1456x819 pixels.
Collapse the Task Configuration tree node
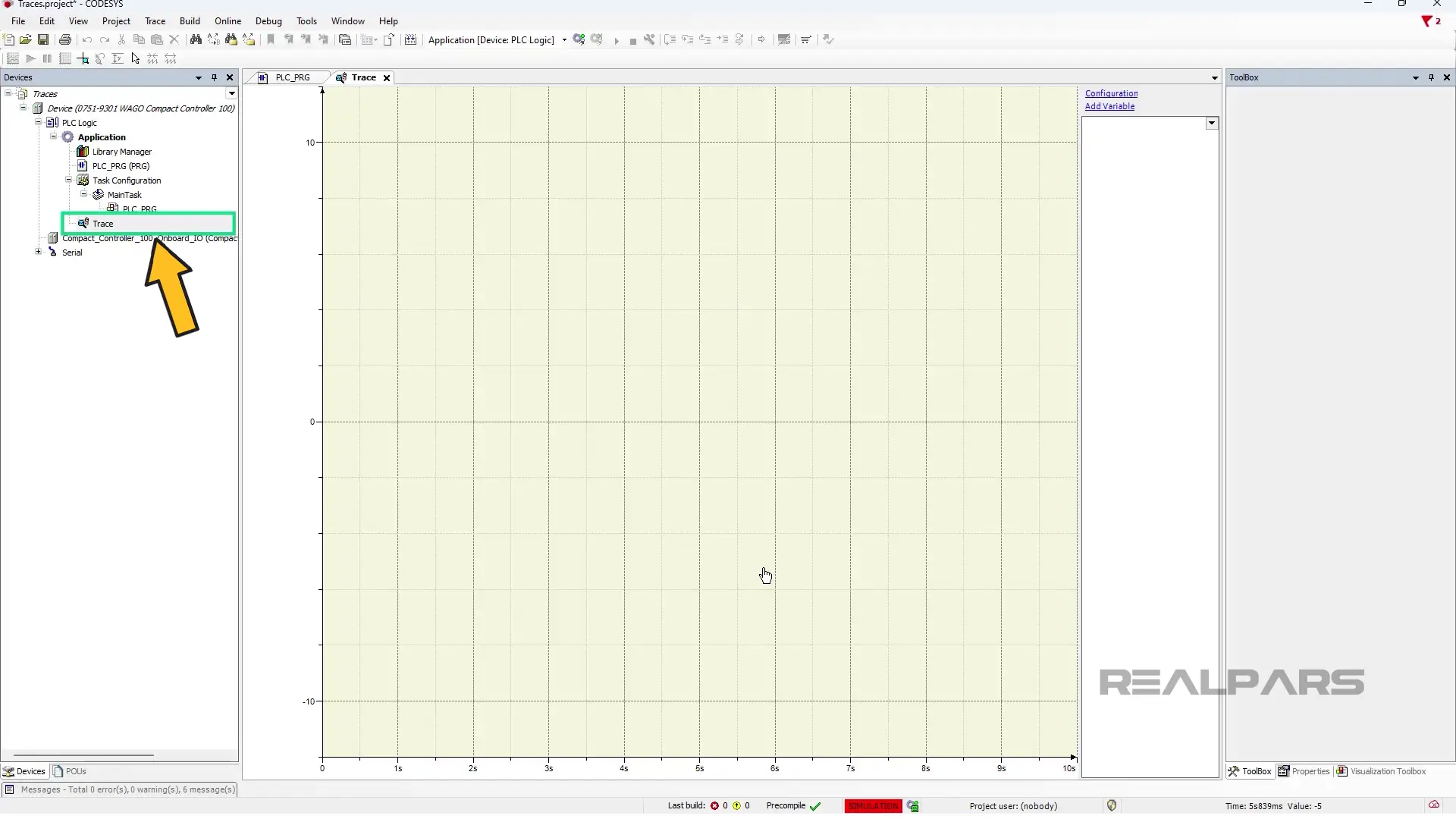click(x=69, y=180)
